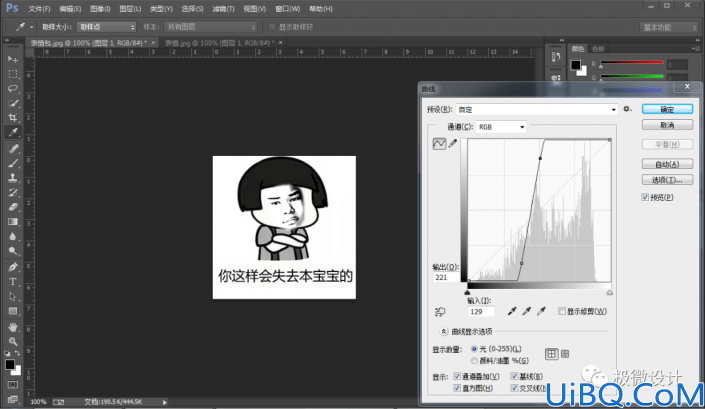The image size is (705, 409).
Task: Pick the gray point eyedropper
Action: point(527,311)
